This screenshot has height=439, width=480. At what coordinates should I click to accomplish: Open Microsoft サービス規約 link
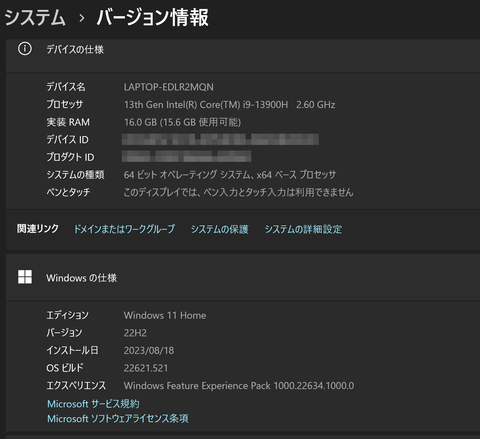(93, 404)
